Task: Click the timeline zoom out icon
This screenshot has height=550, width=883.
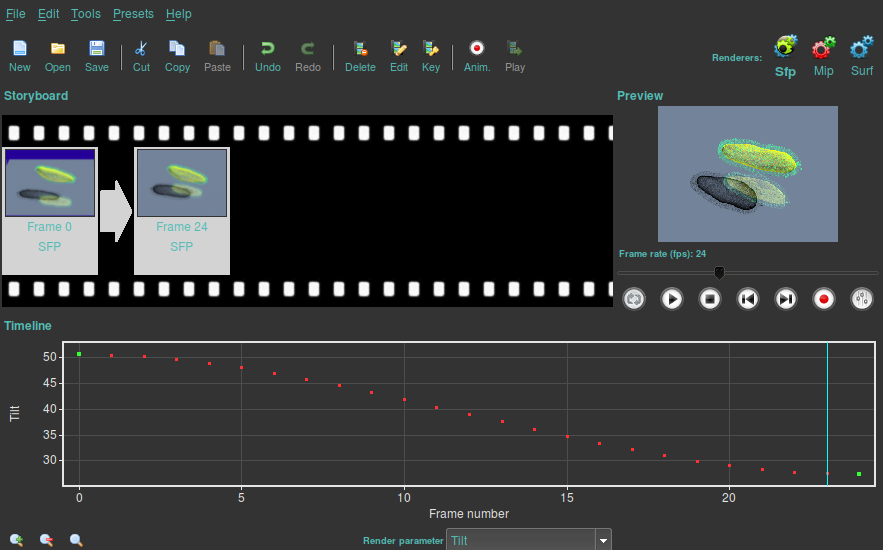Action: click(46, 540)
